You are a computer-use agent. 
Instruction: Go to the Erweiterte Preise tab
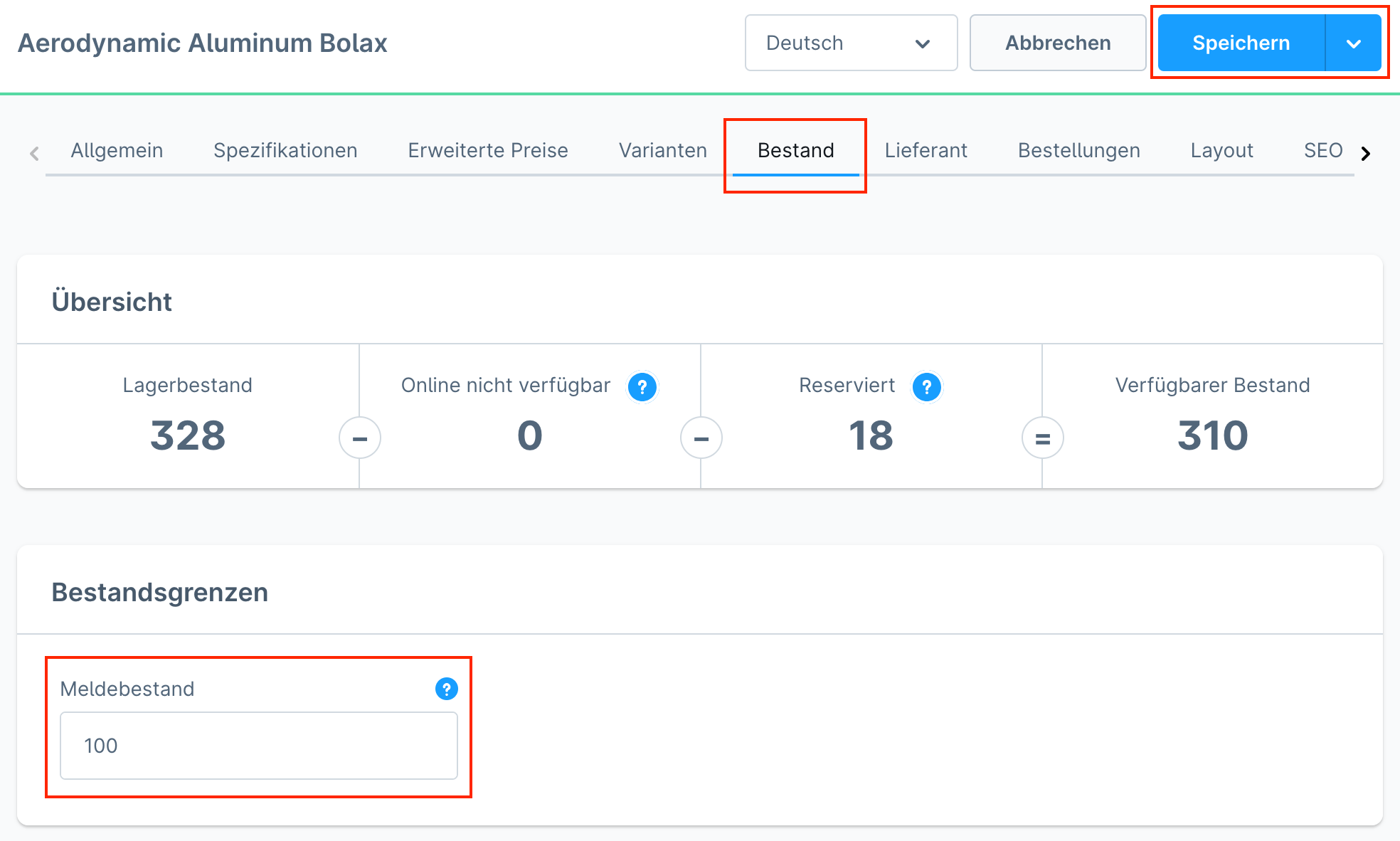tap(488, 151)
